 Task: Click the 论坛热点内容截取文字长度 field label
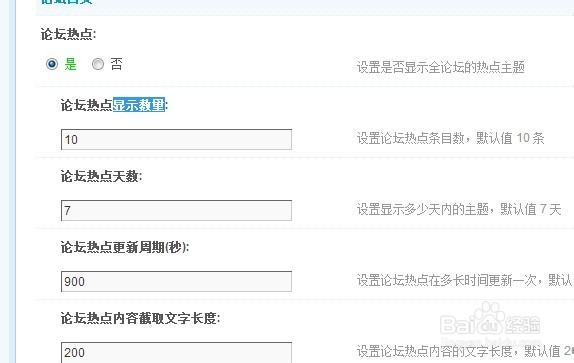[141, 318]
